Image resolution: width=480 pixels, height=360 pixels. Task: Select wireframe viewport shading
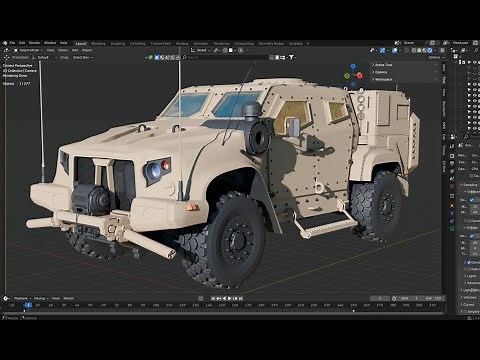[x=414, y=50]
